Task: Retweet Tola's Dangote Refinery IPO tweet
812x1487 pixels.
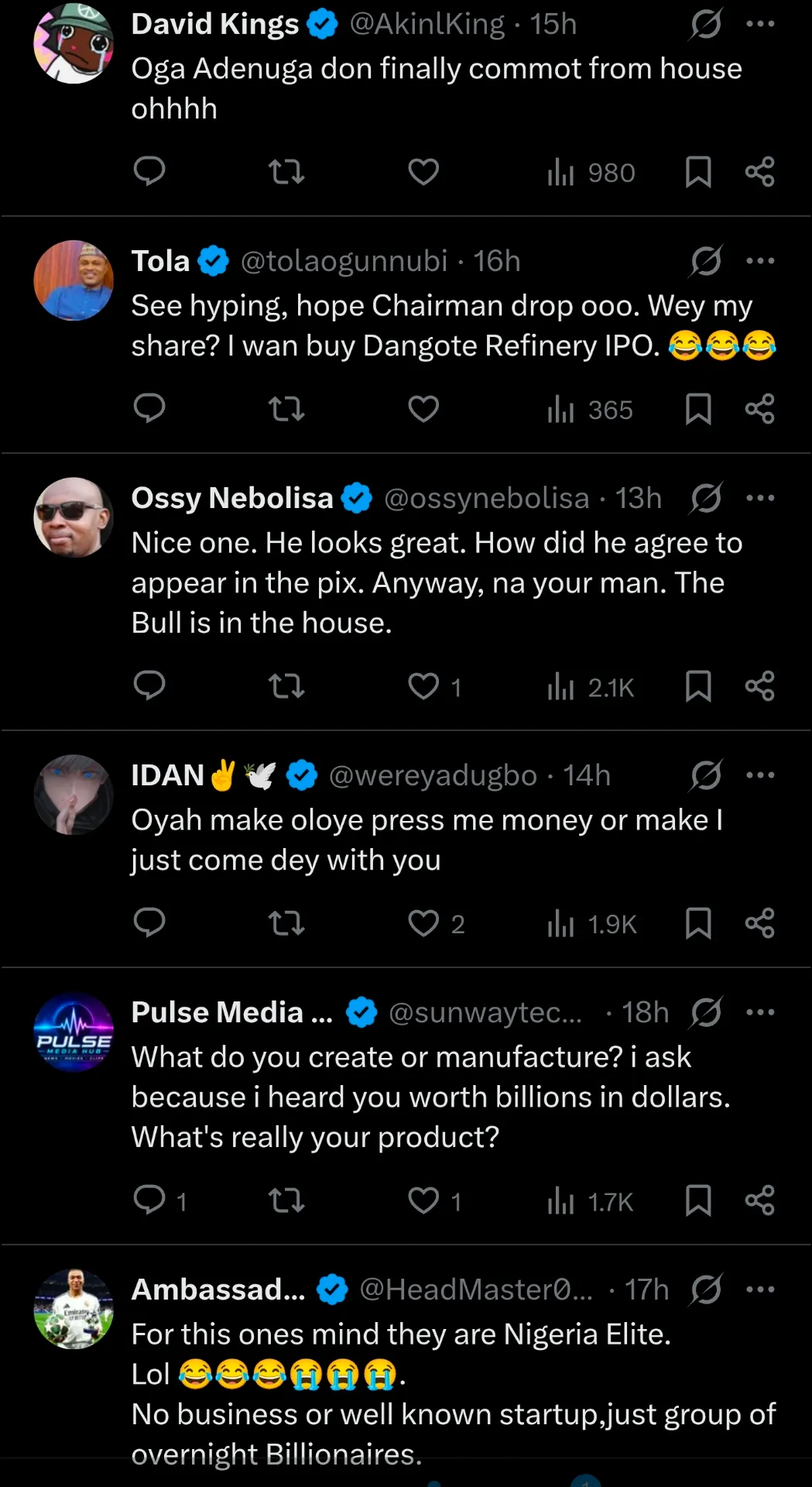Action: [x=286, y=408]
